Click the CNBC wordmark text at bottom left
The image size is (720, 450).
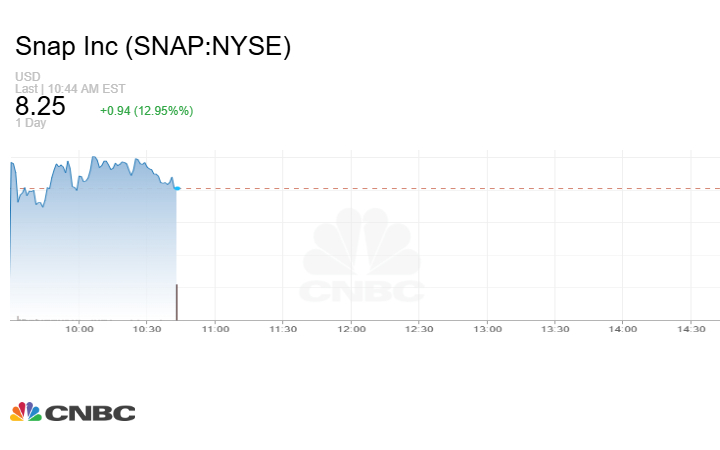[x=89, y=413]
